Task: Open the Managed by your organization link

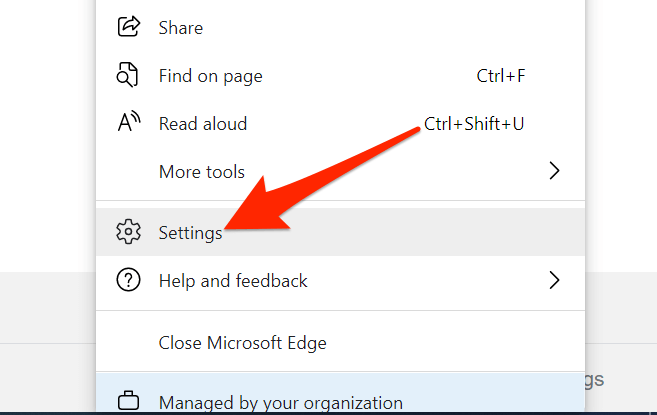Action: coord(281,403)
